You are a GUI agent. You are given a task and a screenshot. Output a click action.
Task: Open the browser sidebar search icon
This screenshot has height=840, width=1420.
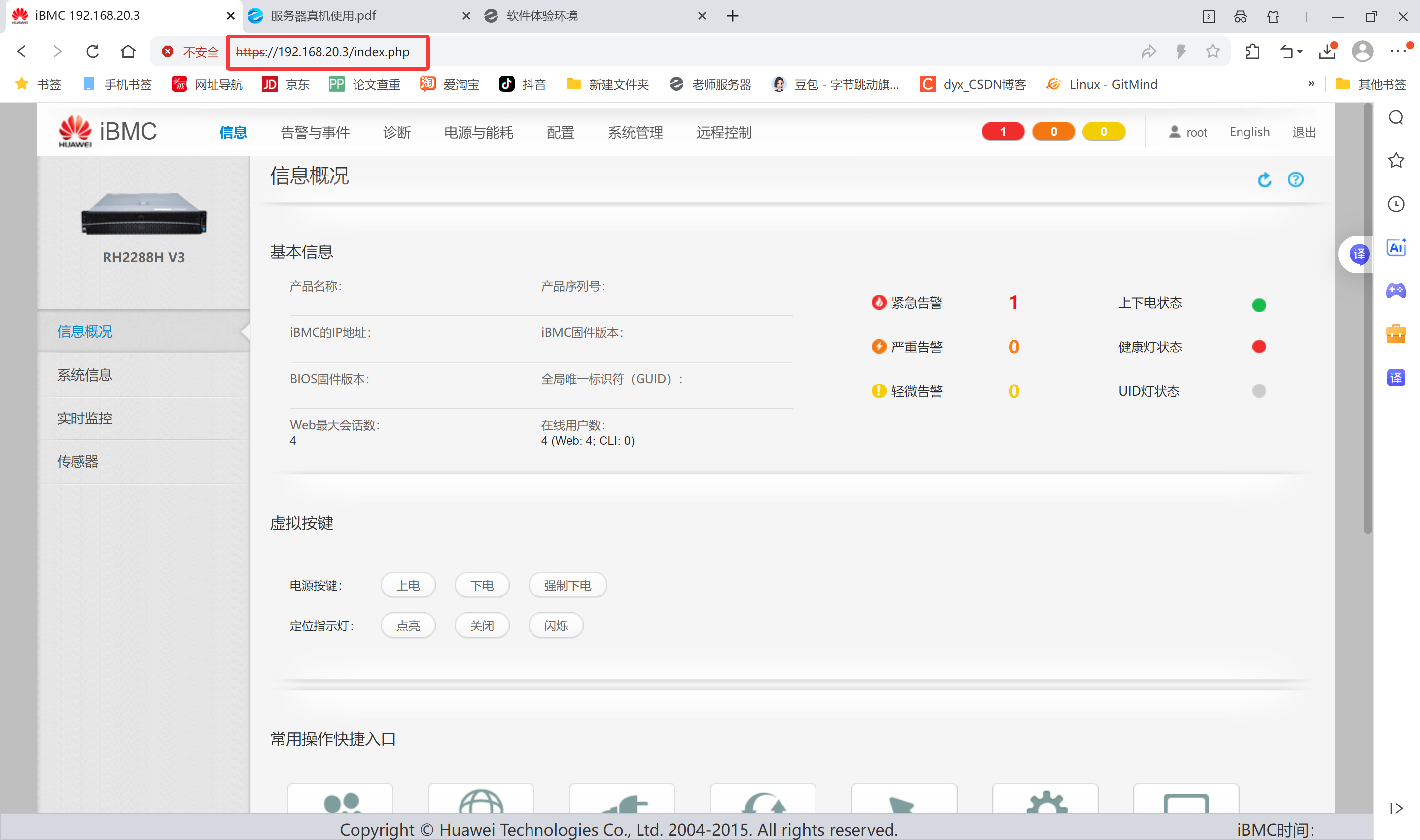pyautogui.click(x=1396, y=118)
